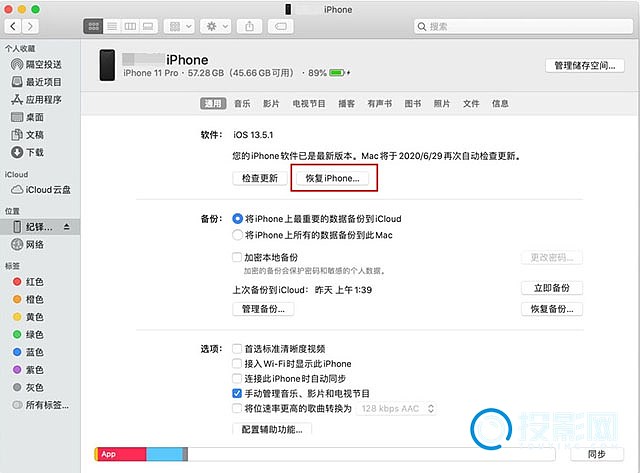This screenshot has width=640, height=473.
Task: Enable 加密本地备份 checkbox
Action: pos(237,257)
